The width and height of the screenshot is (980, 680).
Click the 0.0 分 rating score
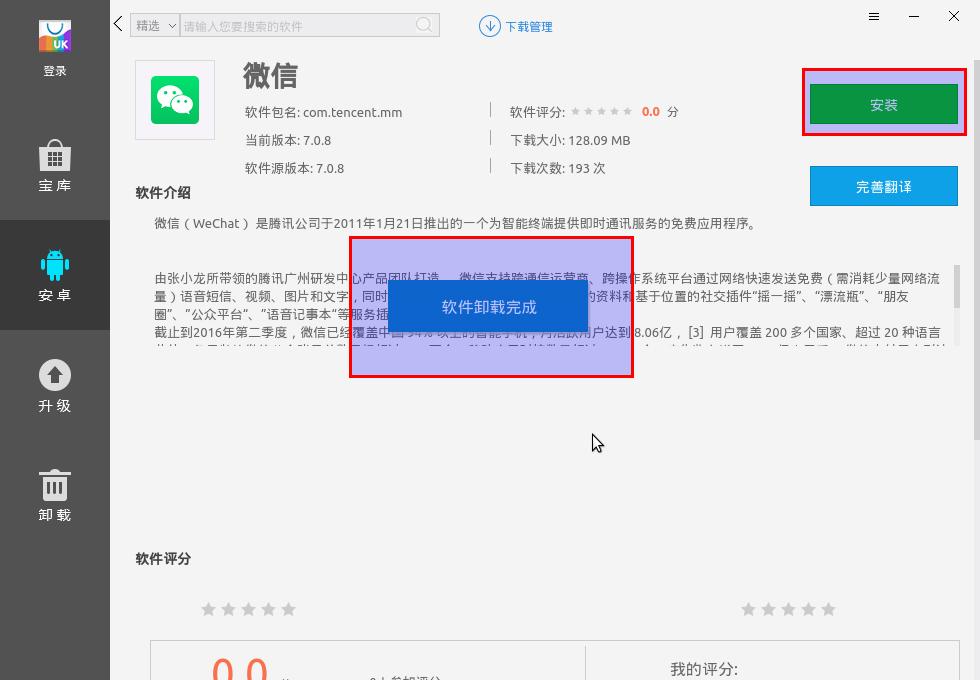point(659,112)
